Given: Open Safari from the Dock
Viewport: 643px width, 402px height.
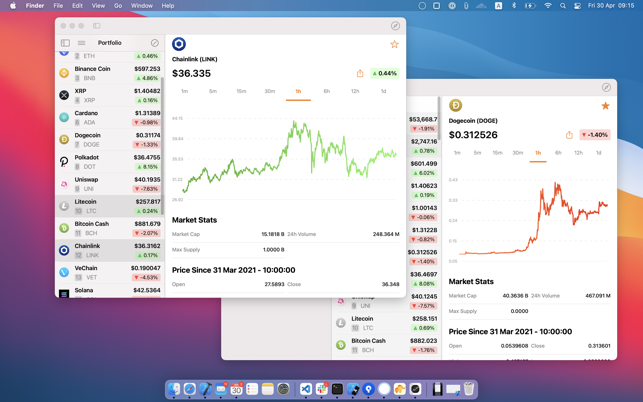Looking at the screenshot, I should coord(189,389).
